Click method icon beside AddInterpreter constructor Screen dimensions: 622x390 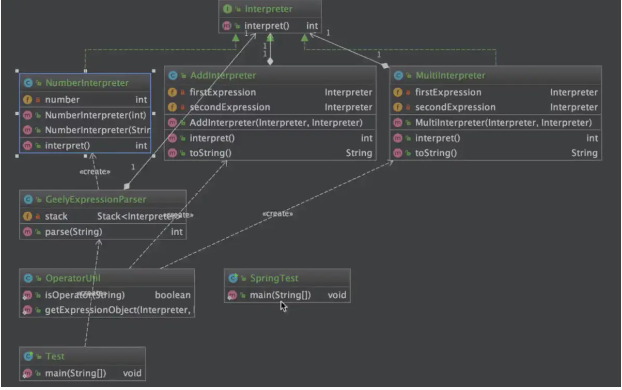coord(172,123)
